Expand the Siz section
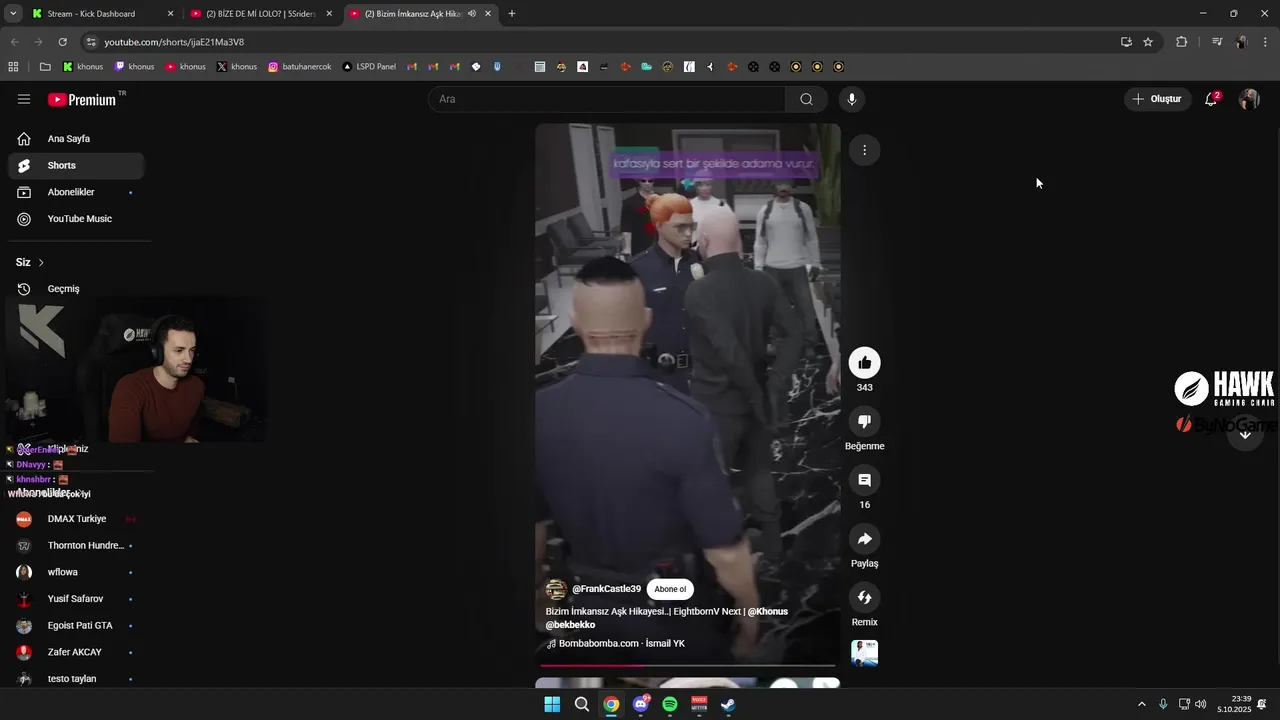 [x=30, y=262]
